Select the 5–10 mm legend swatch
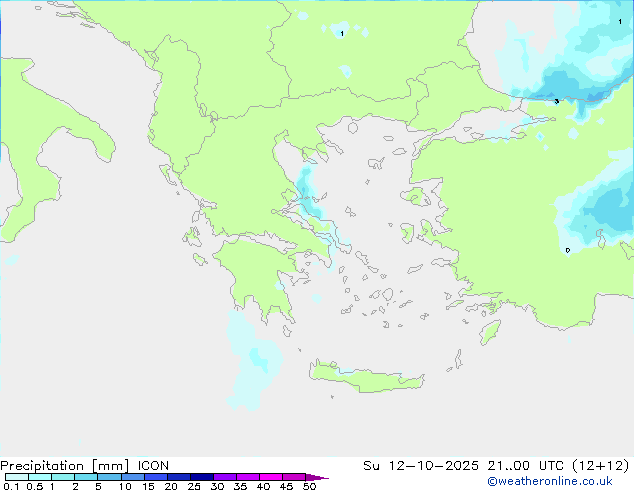The width and height of the screenshot is (634, 490). 109,477
